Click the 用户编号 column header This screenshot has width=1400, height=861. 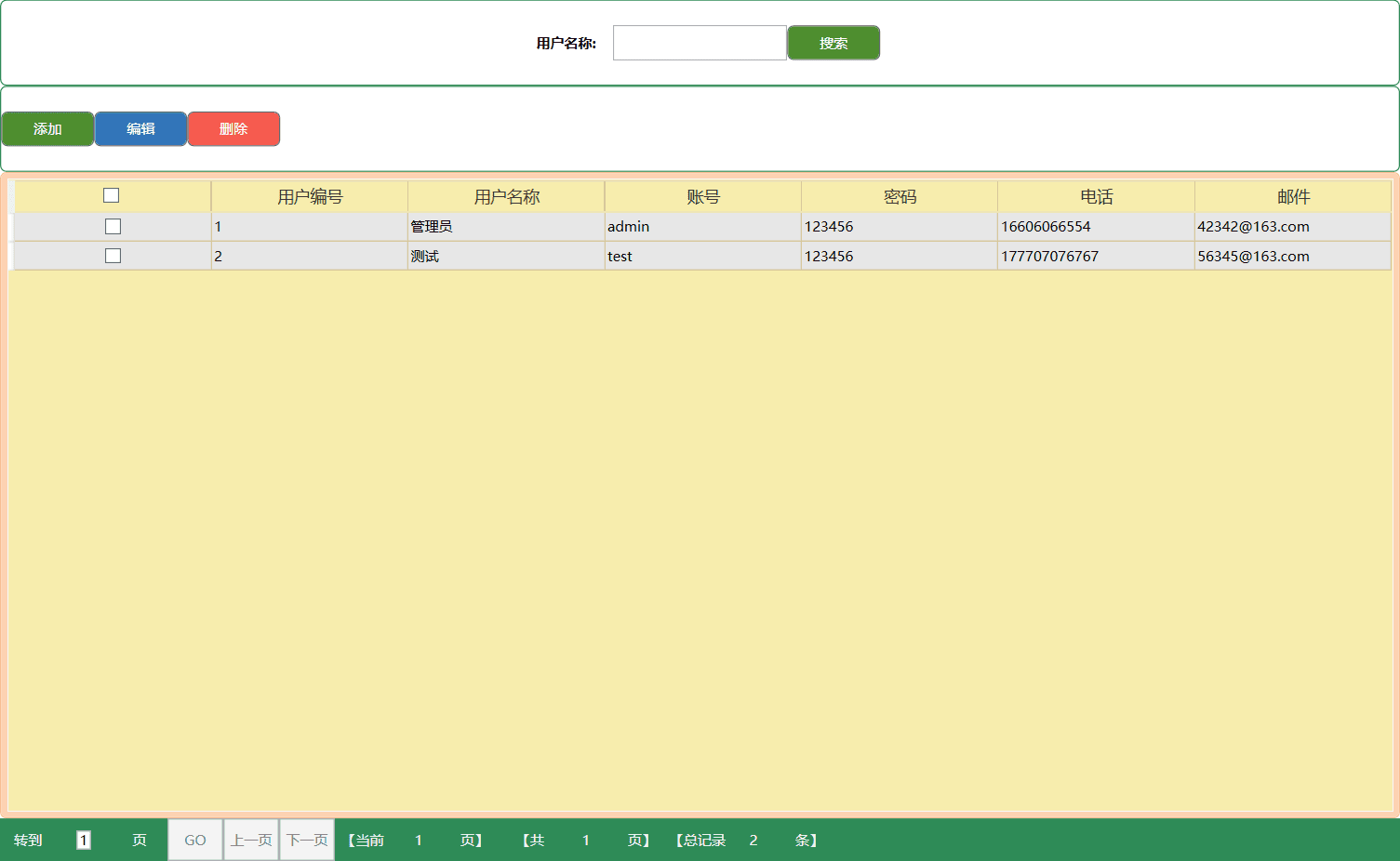pyautogui.click(x=310, y=197)
